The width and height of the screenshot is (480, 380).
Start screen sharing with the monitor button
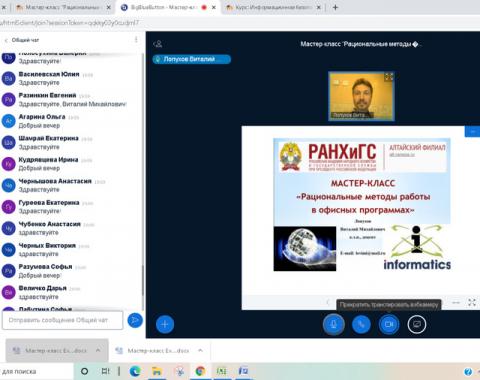(417, 324)
